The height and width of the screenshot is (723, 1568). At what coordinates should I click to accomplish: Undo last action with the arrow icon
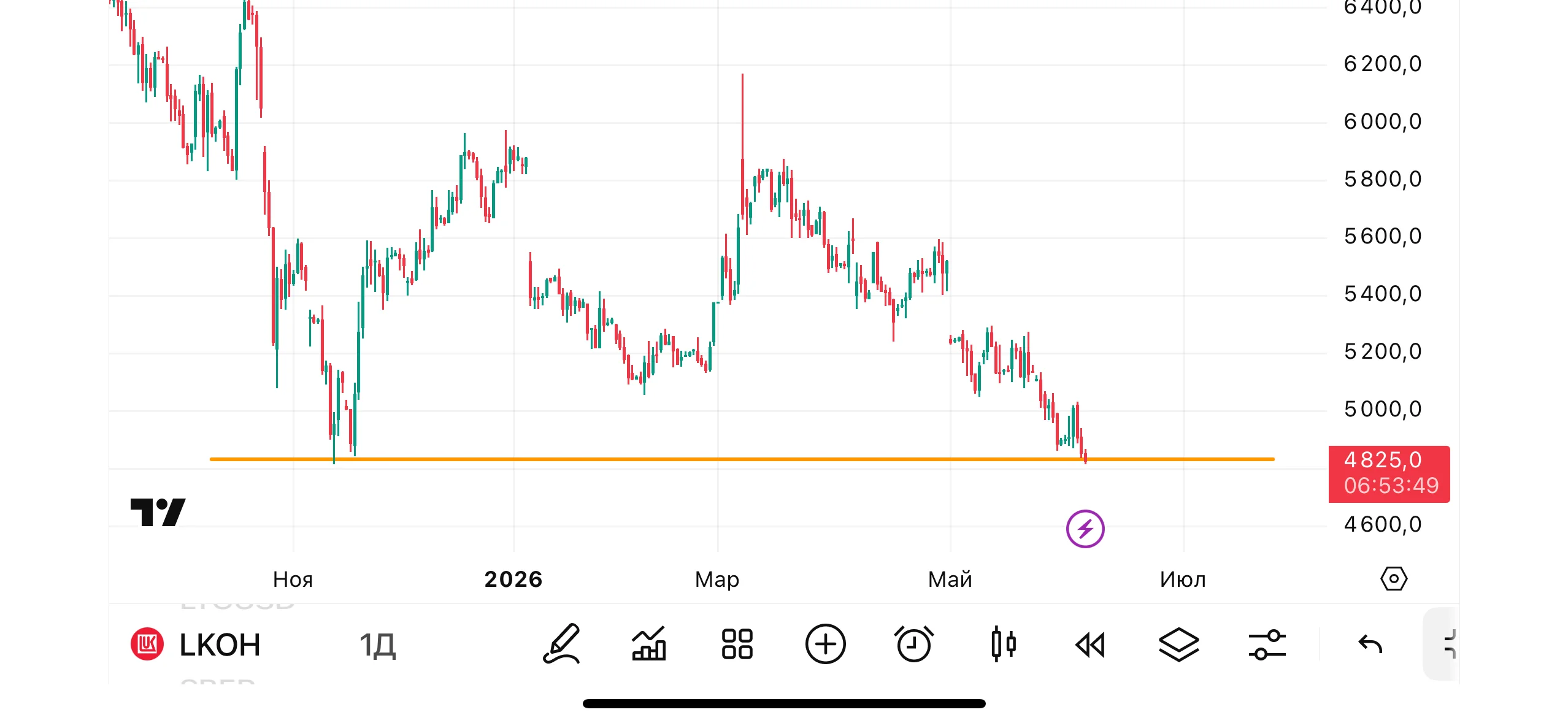(1370, 645)
